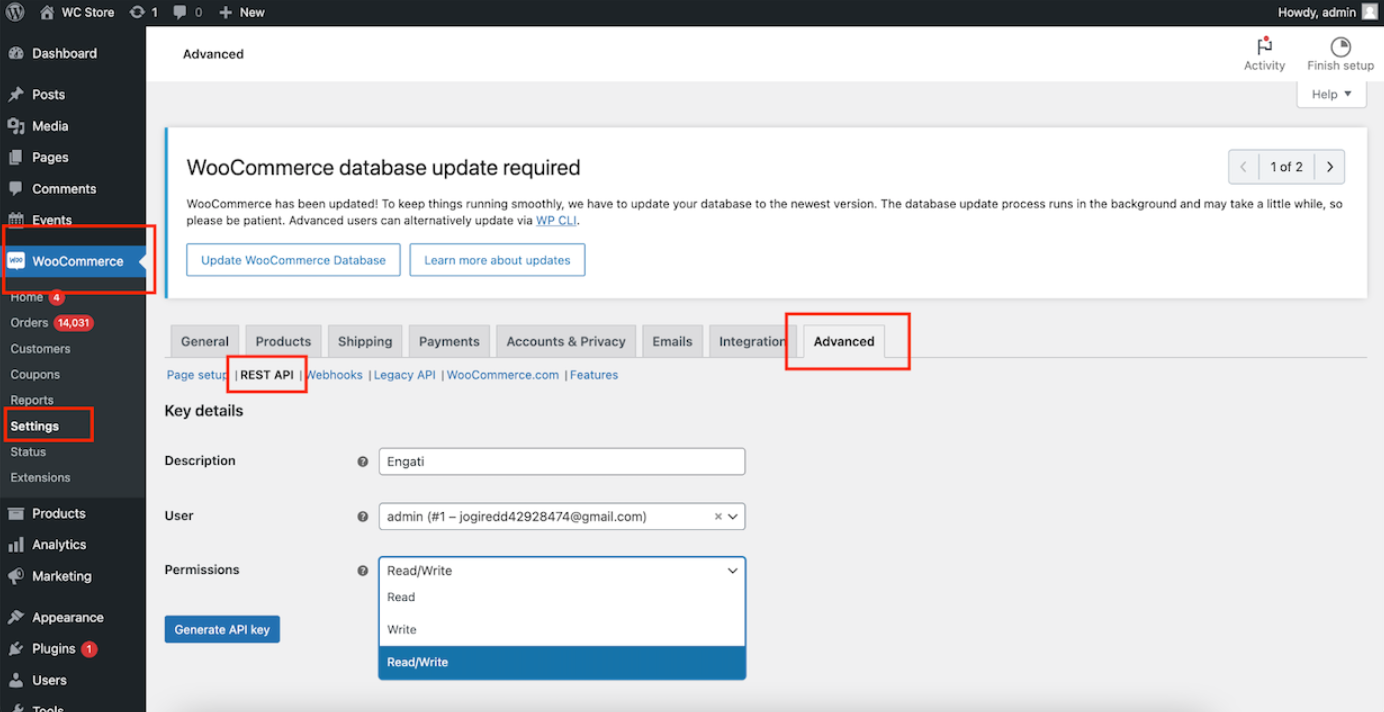Switch to the Payments tab
This screenshot has height=712, width=1384.
tap(449, 341)
